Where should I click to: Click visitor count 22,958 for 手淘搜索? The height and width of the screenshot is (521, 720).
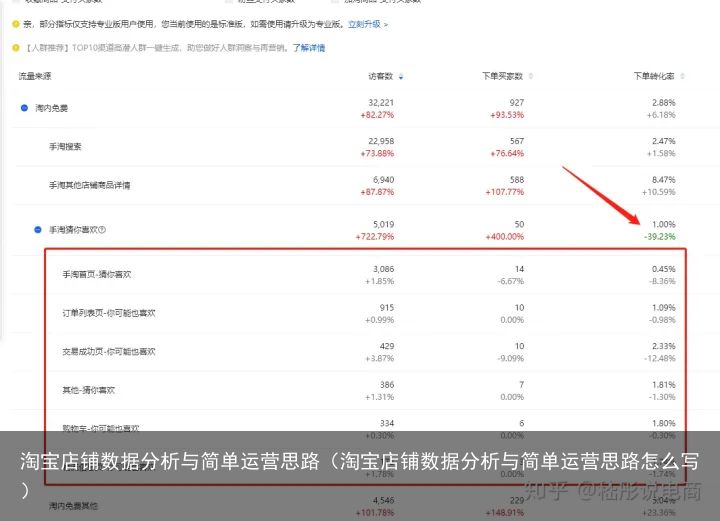click(x=381, y=141)
